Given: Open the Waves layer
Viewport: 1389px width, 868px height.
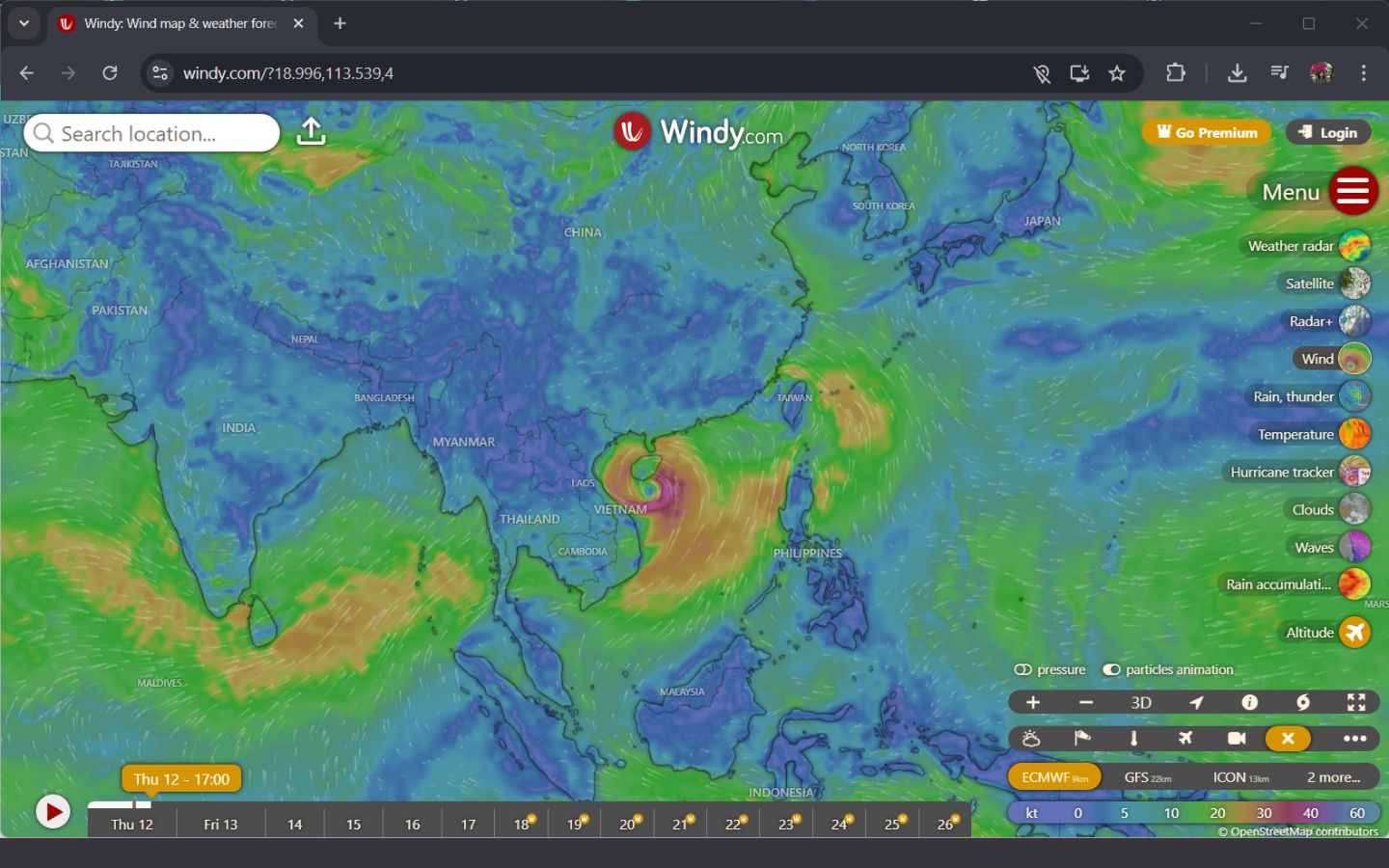Looking at the screenshot, I should (1356, 546).
